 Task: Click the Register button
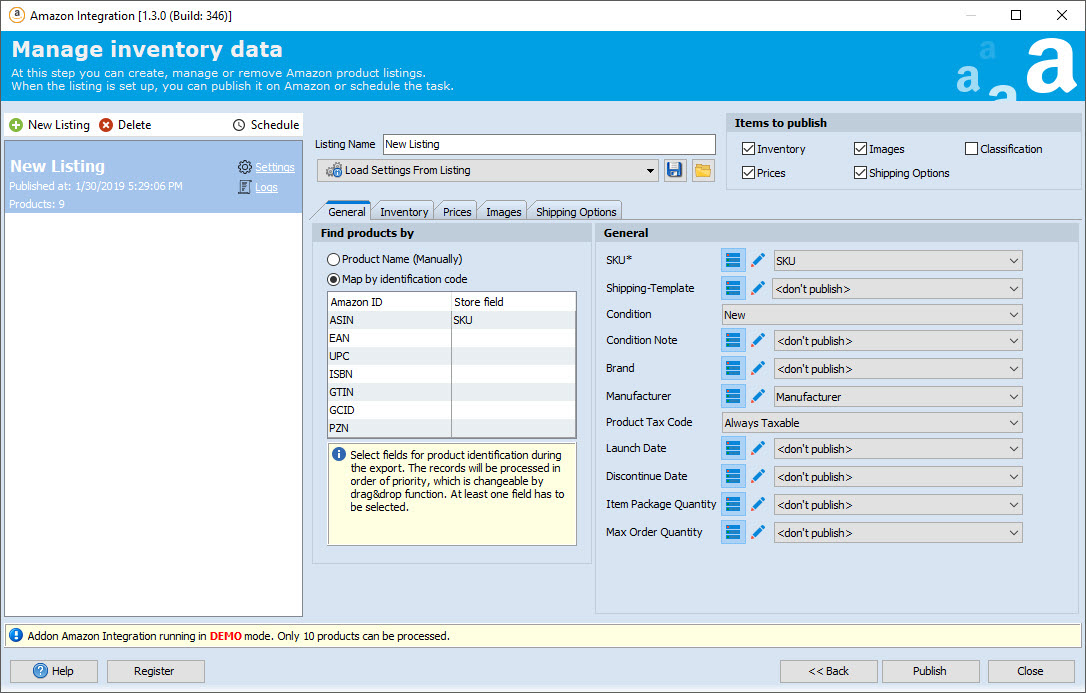[x=156, y=671]
